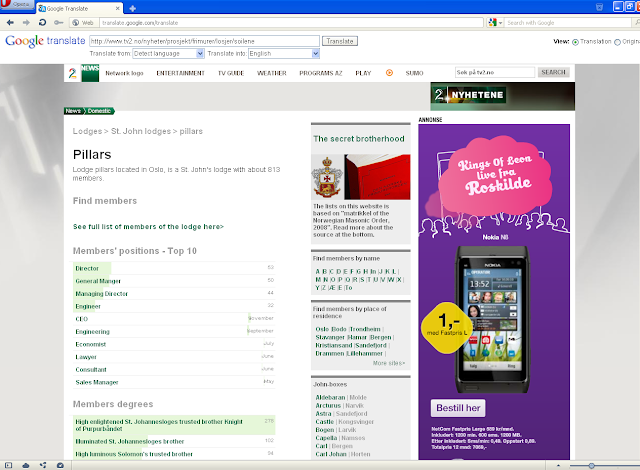Click the Opera Turbo status bar icon
This screenshot has width=640, height=470.
point(60,465)
